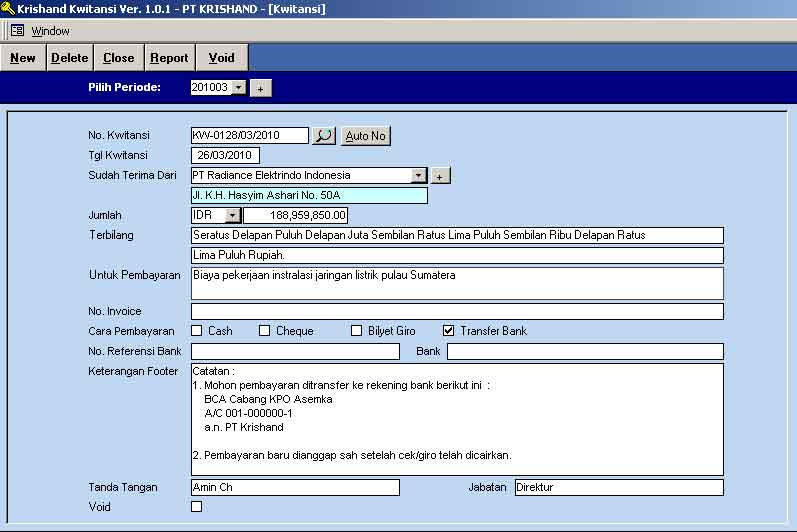Uncheck the Transfer Bank checkbox
Screen dimensions: 797x532
tap(448, 331)
